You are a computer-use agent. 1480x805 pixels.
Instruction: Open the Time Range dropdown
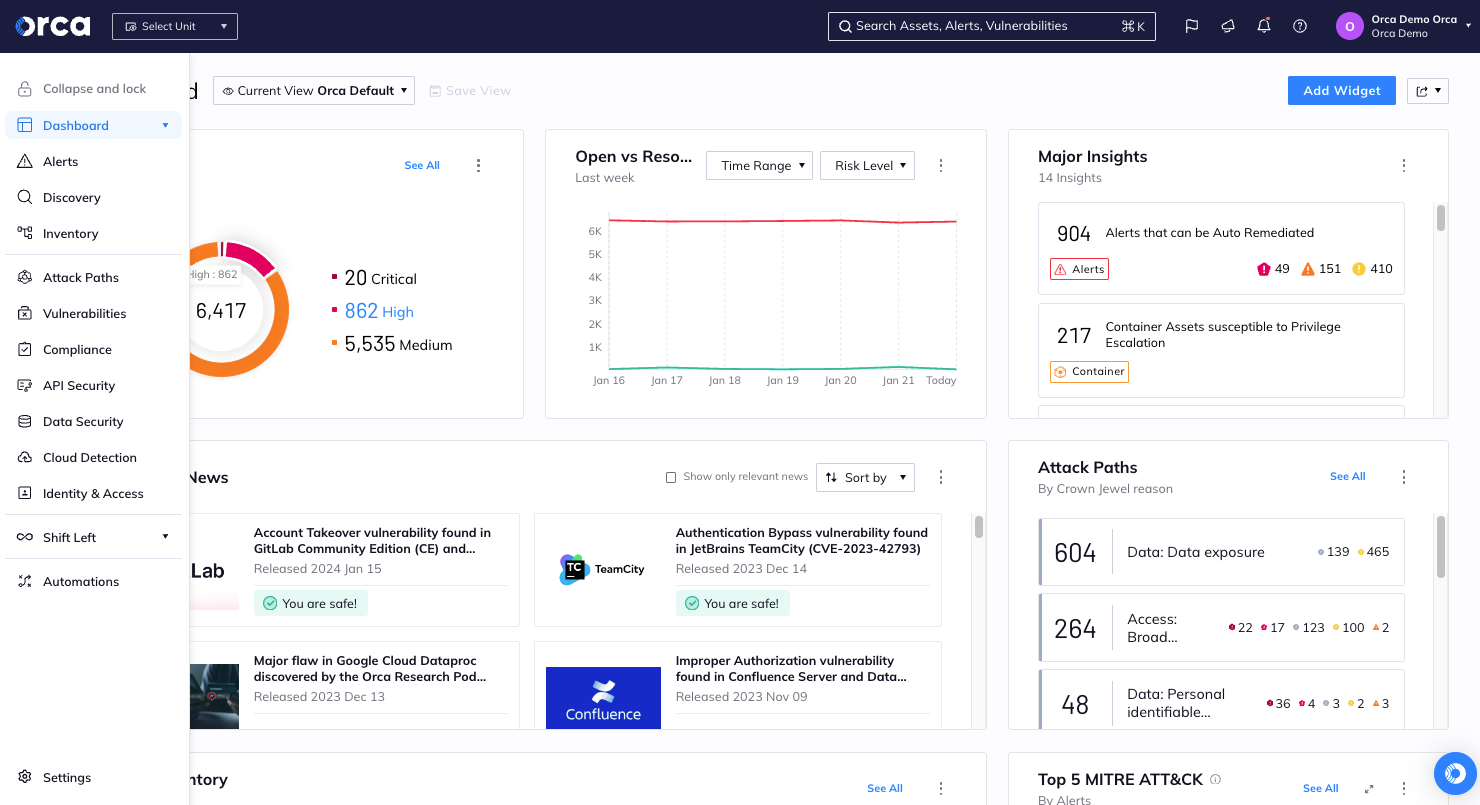click(759, 165)
